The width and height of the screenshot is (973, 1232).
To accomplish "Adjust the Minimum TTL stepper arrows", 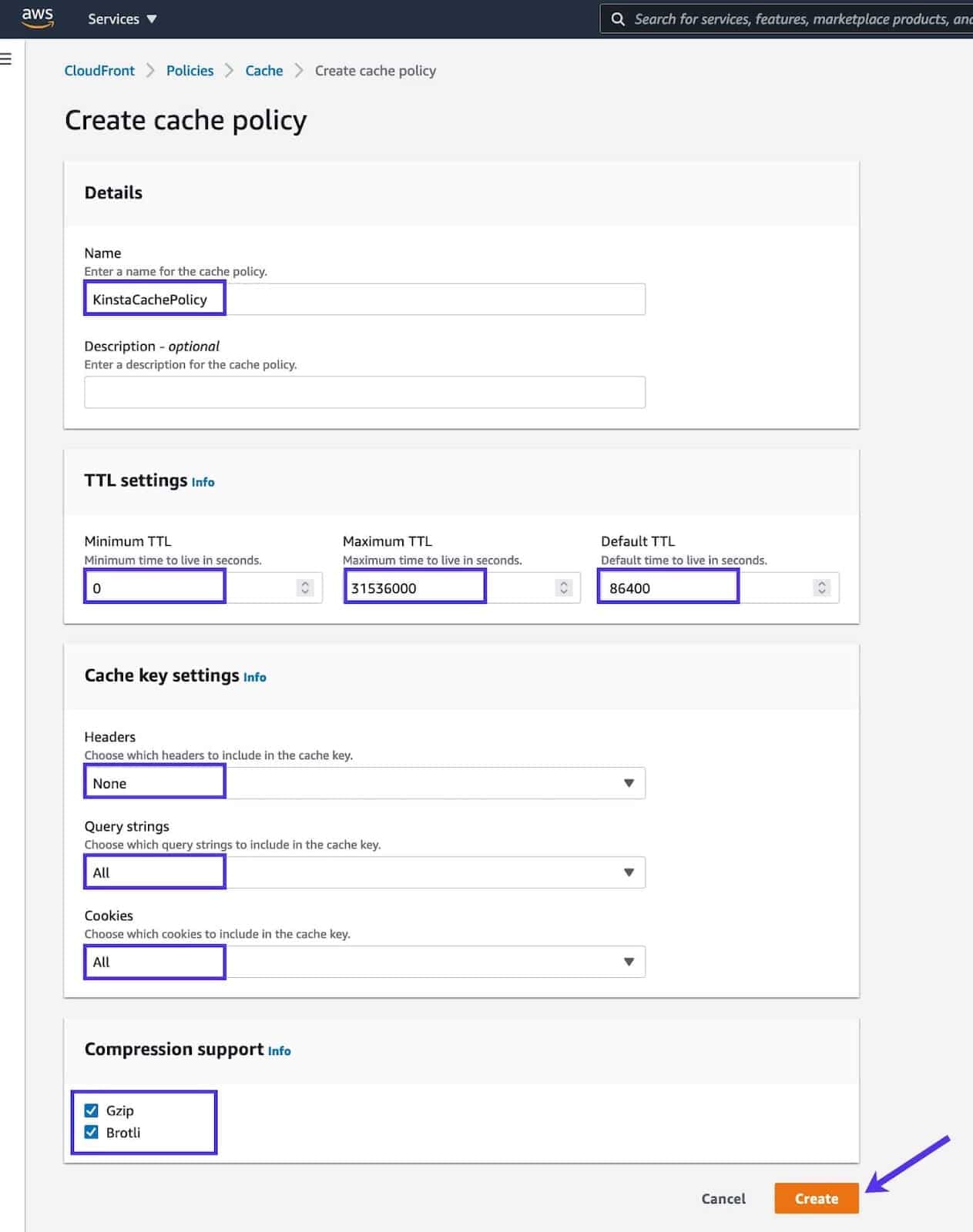I will [306, 588].
